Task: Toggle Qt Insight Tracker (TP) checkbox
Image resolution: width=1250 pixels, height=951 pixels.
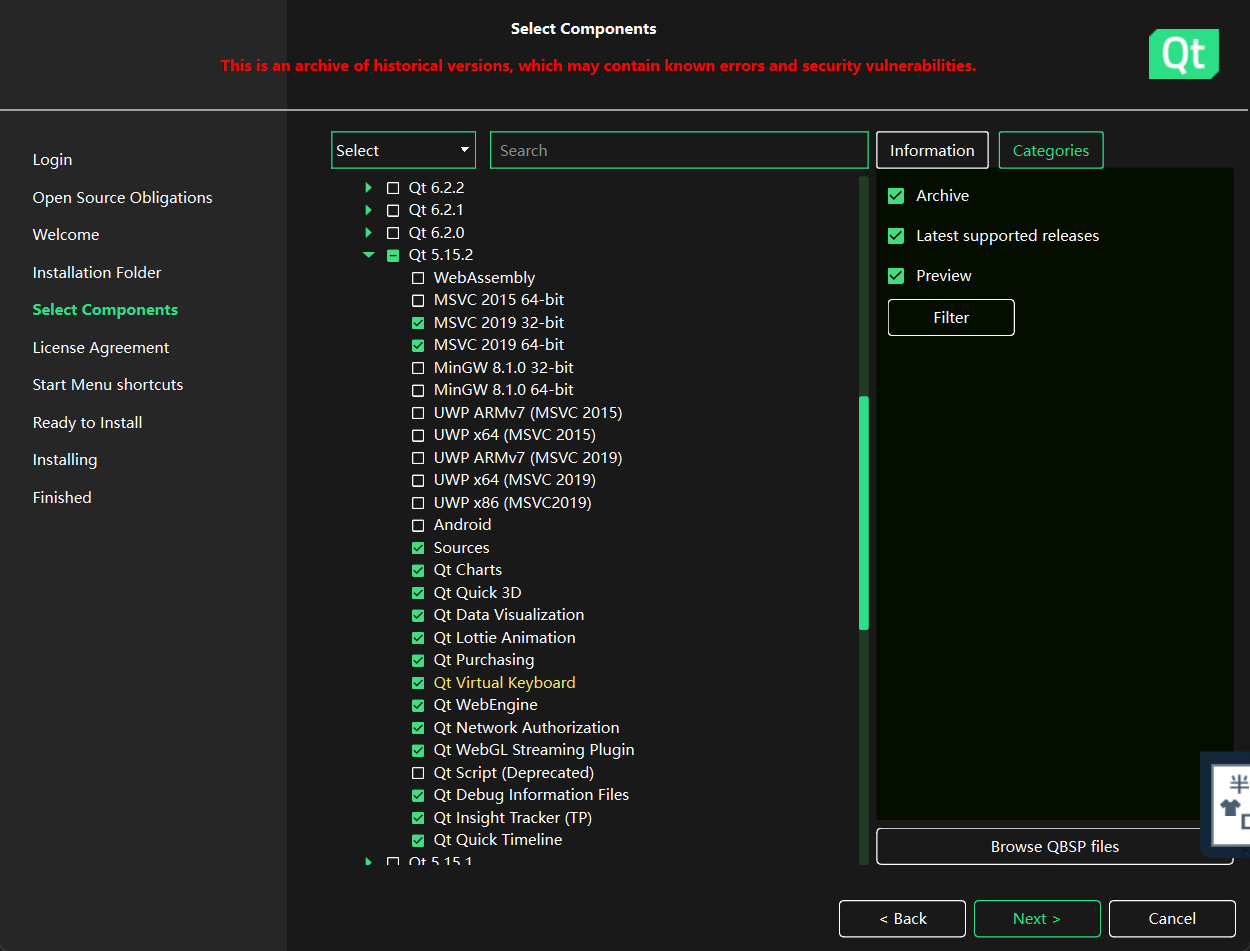Action: (x=418, y=818)
